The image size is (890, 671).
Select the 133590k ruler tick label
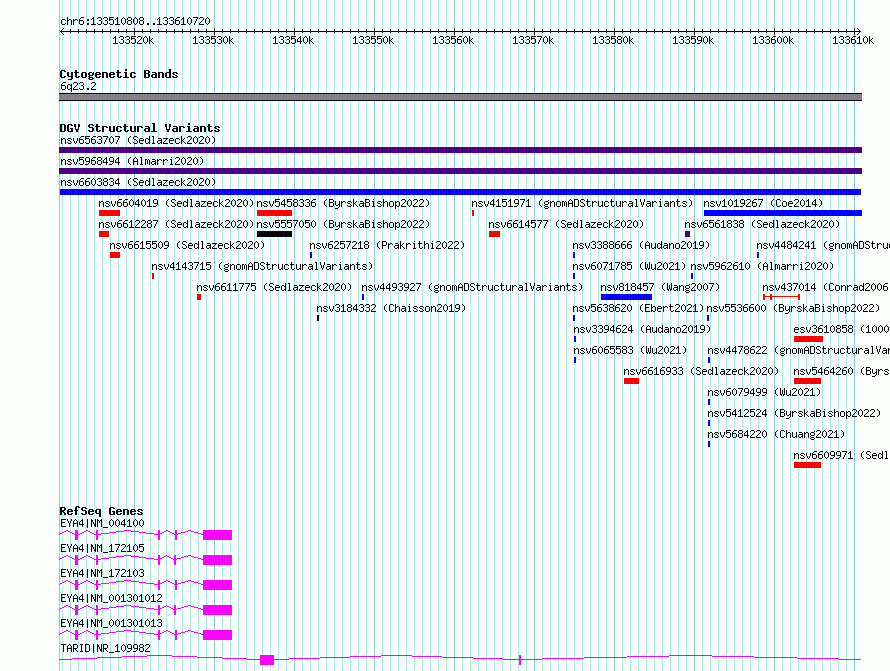[692, 40]
